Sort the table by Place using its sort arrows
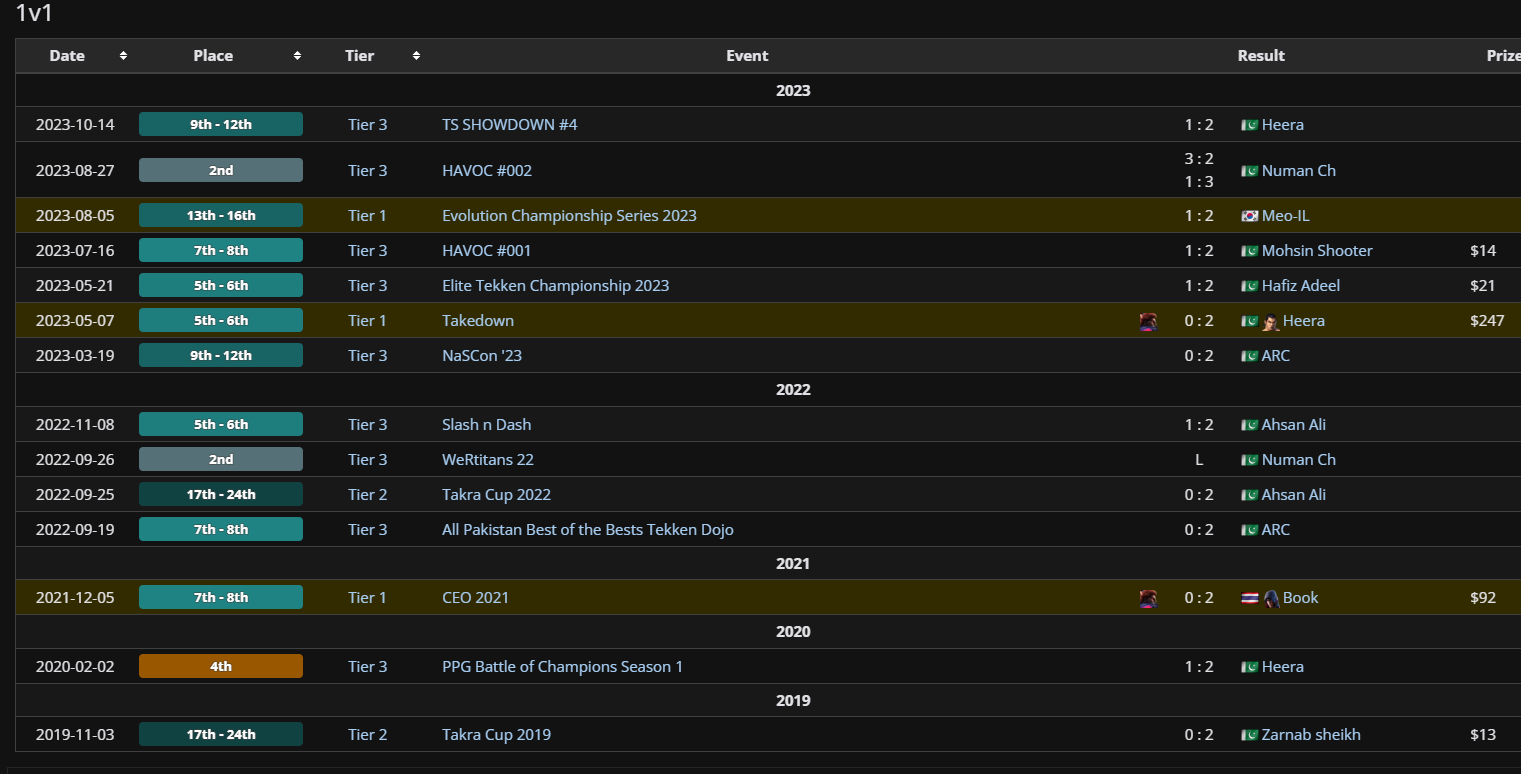Screen dimensions: 1521x774 pyautogui.click(x=297, y=56)
